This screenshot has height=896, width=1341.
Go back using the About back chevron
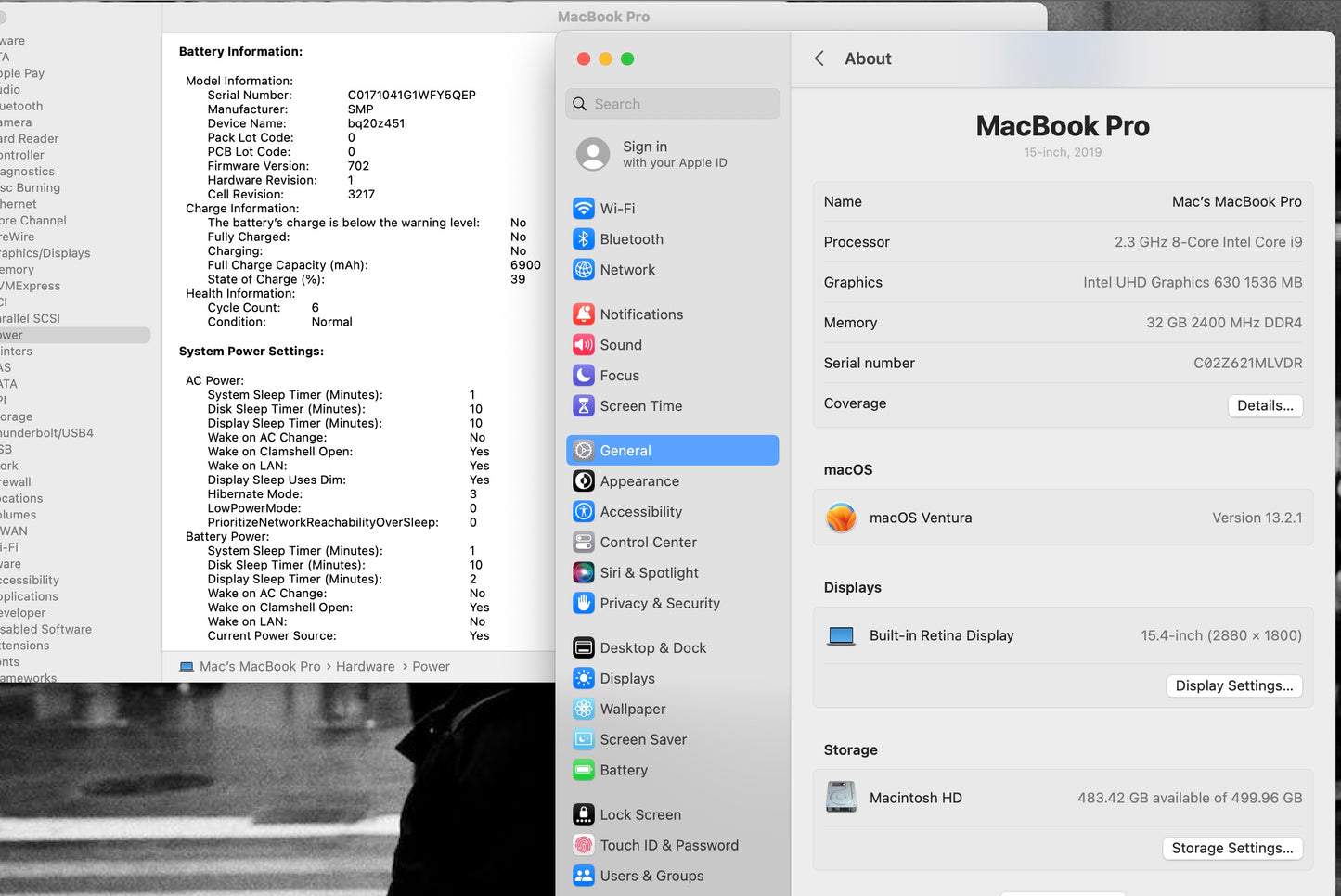click(x=819, y=58)
